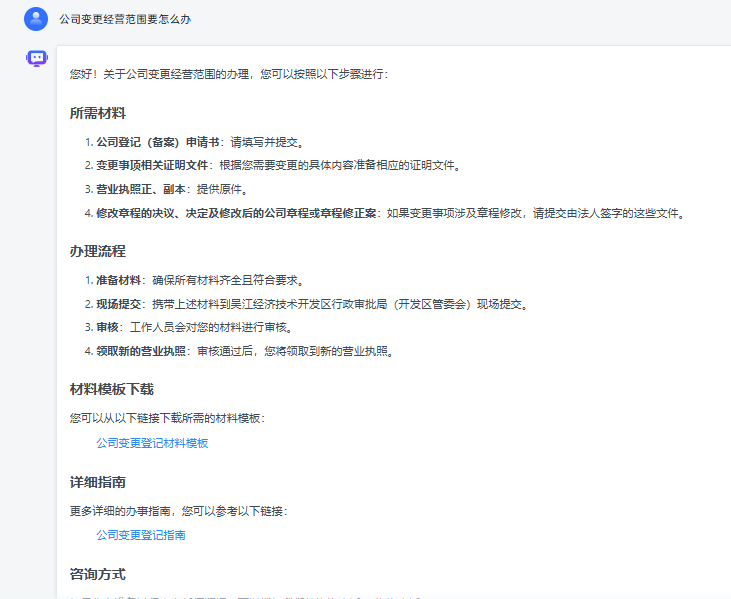Click the 材料模板下载 section heading
The width and height of the screenshot is (731, 599).
tap(111, 389)
